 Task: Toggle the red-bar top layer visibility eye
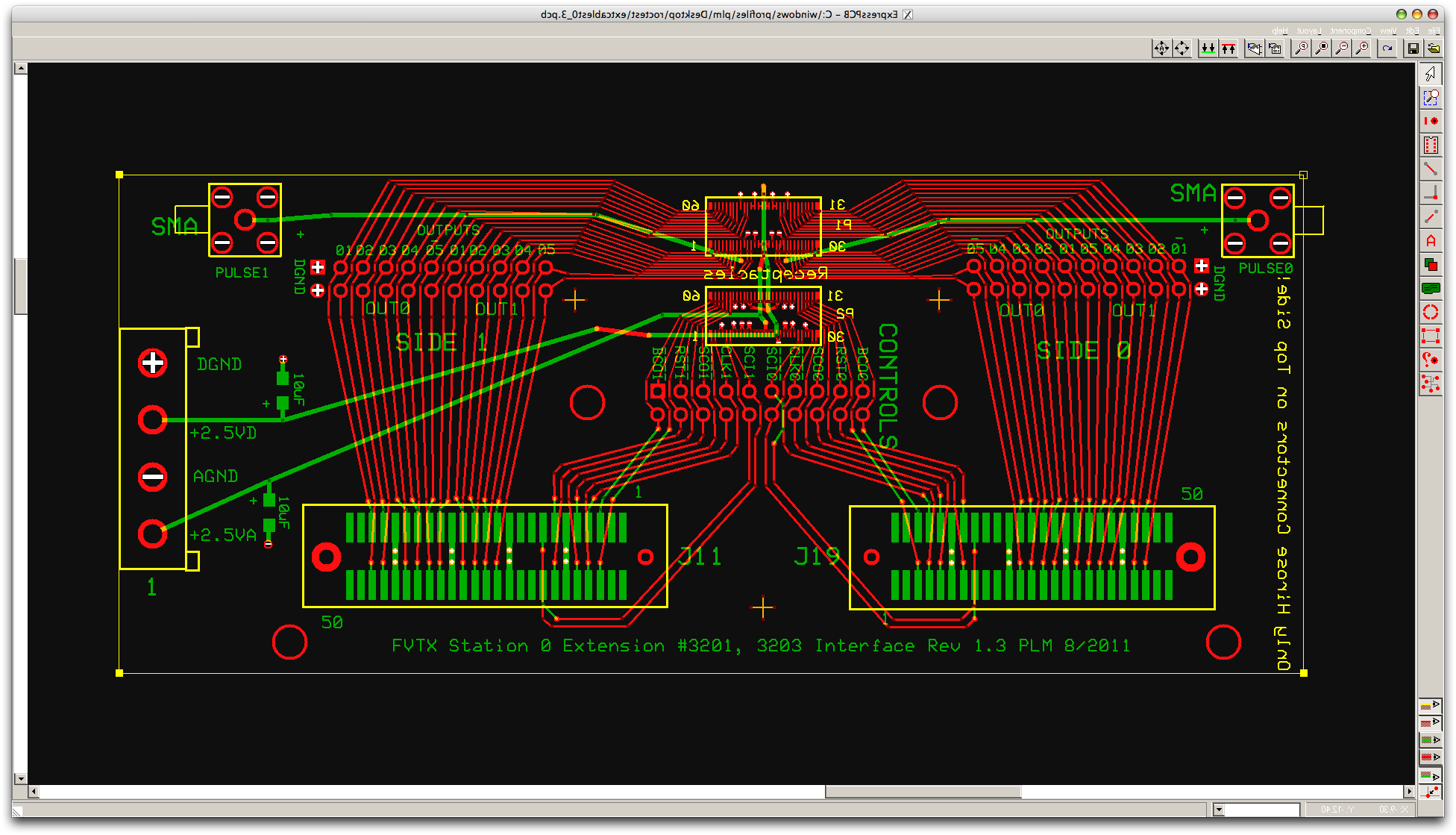coord(1430,722)
